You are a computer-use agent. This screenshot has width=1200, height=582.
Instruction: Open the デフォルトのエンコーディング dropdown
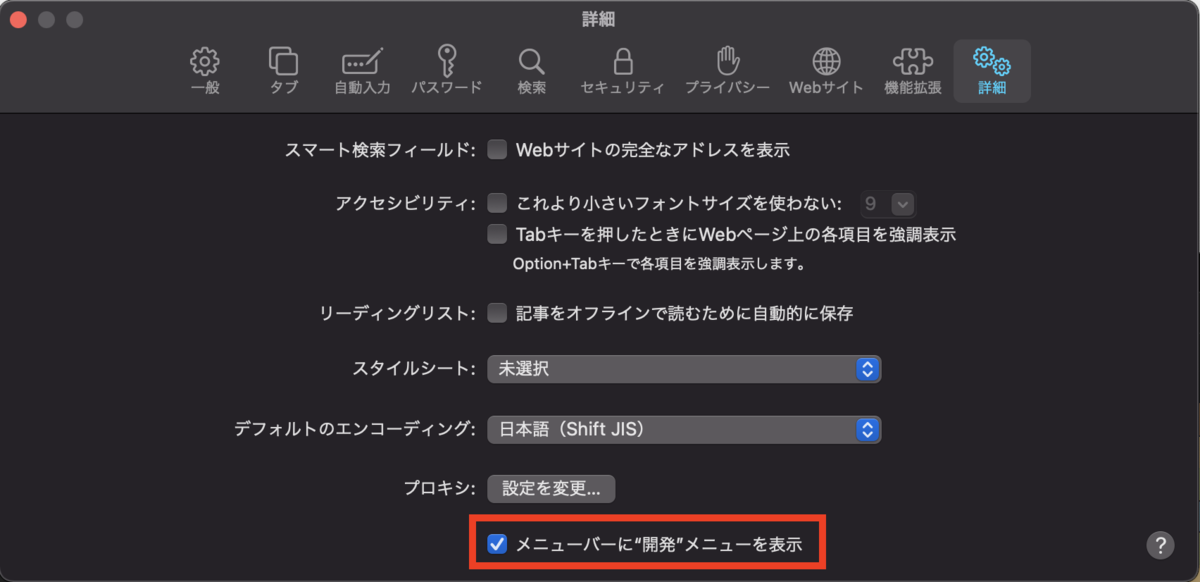(x=683, y=429)
